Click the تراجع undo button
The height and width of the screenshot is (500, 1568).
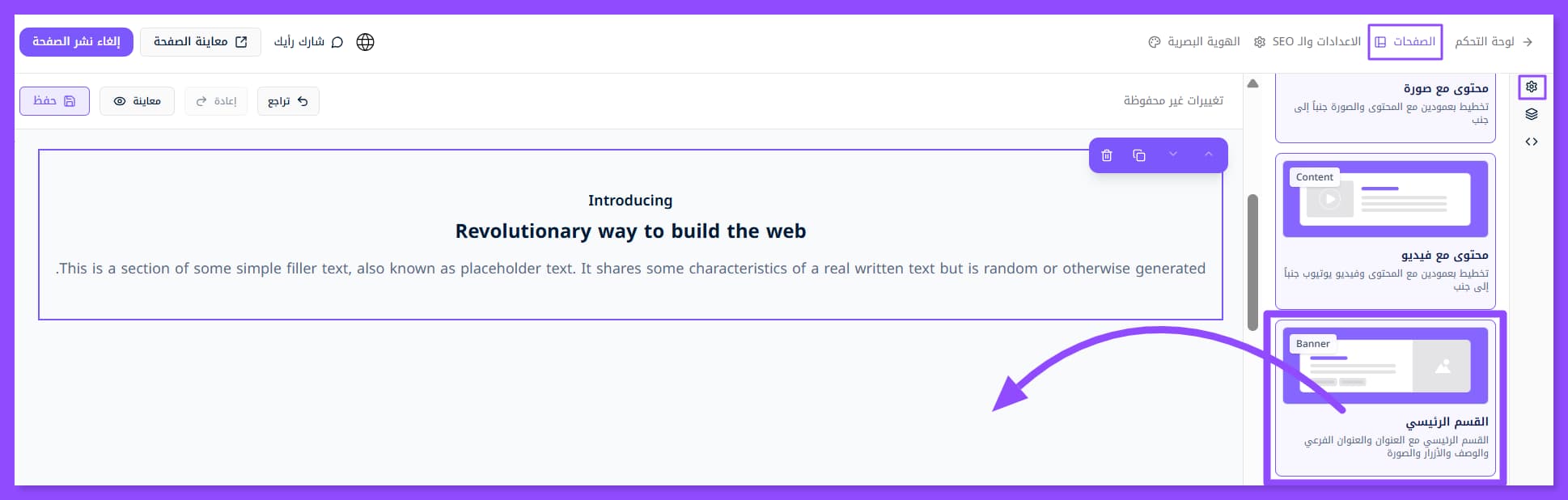point(288,101)
